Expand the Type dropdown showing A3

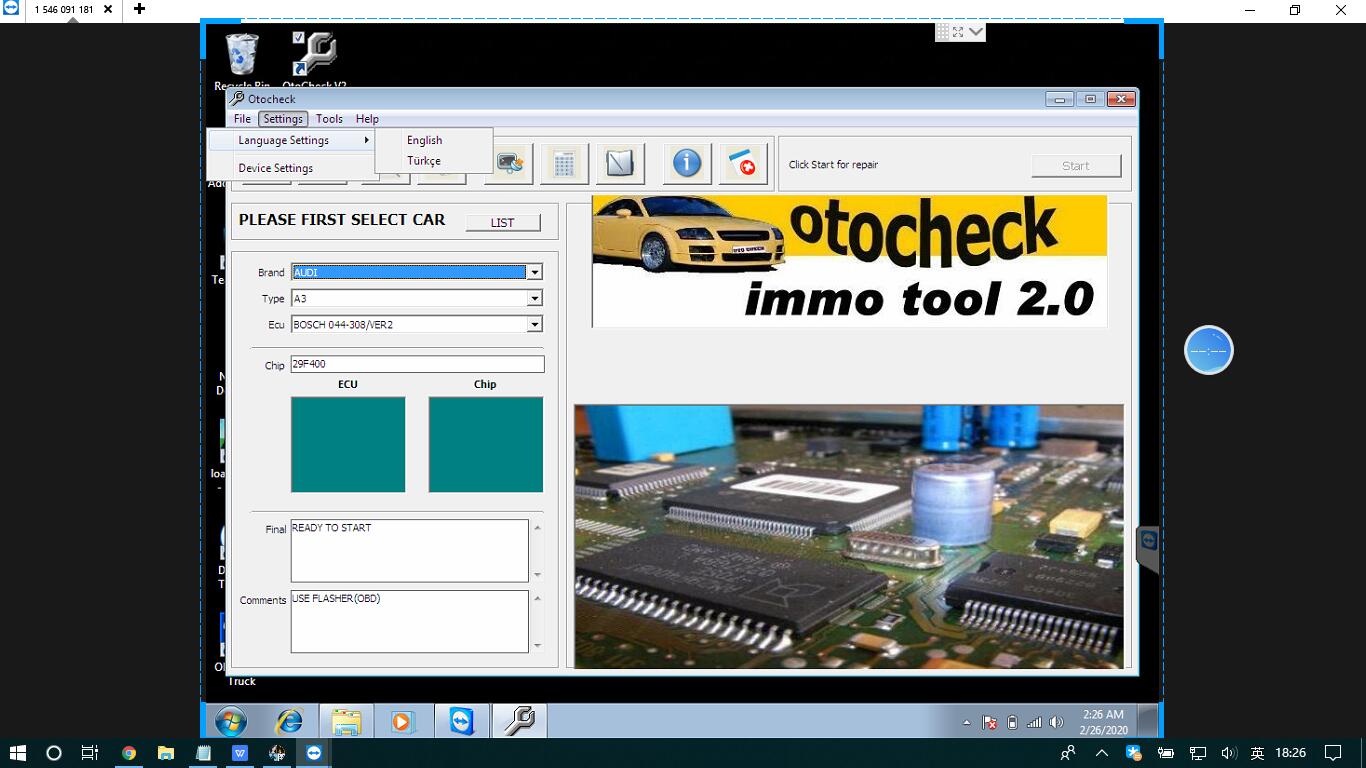[x=535, y=298]
